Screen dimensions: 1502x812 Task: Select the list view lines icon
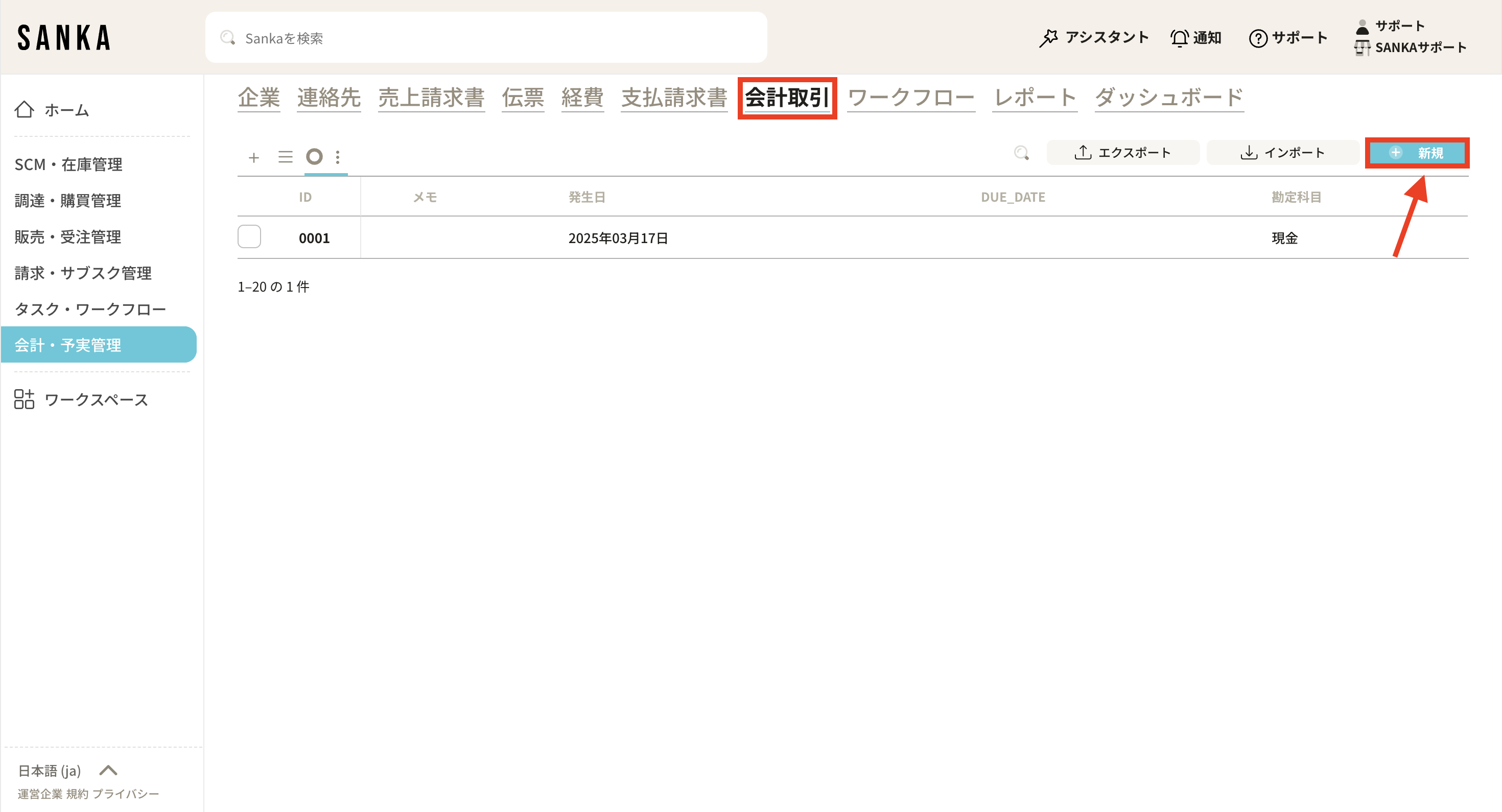click(x=285, y=157)
